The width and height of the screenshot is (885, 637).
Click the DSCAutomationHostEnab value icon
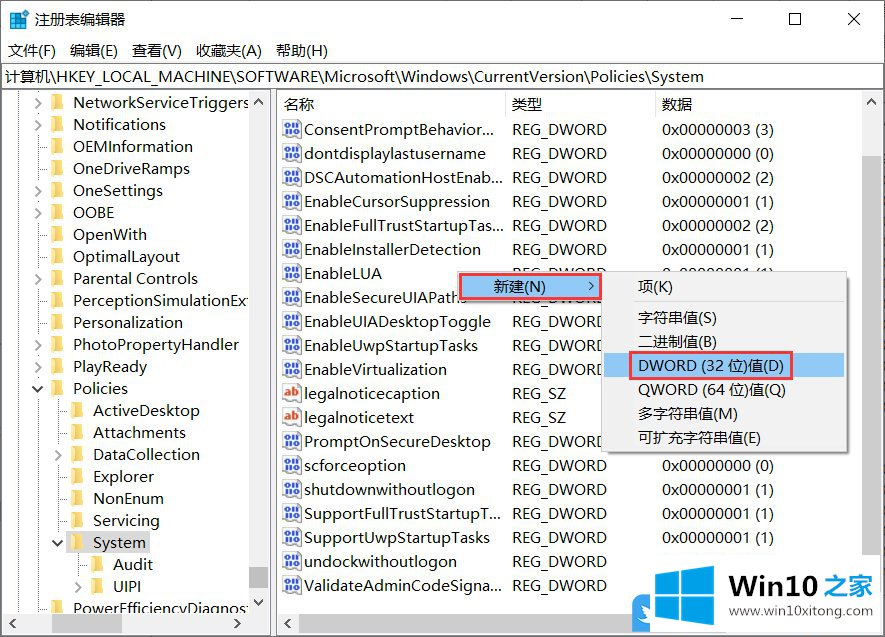[x=291, y=178]
